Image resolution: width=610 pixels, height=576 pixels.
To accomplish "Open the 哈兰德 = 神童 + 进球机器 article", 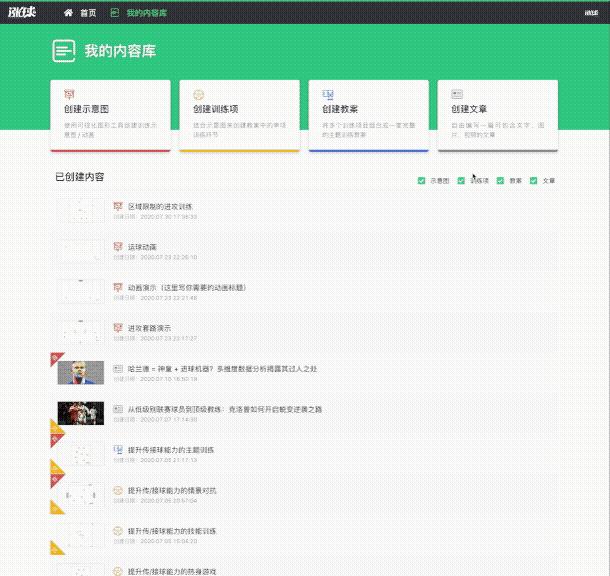I will coord(223,369).
